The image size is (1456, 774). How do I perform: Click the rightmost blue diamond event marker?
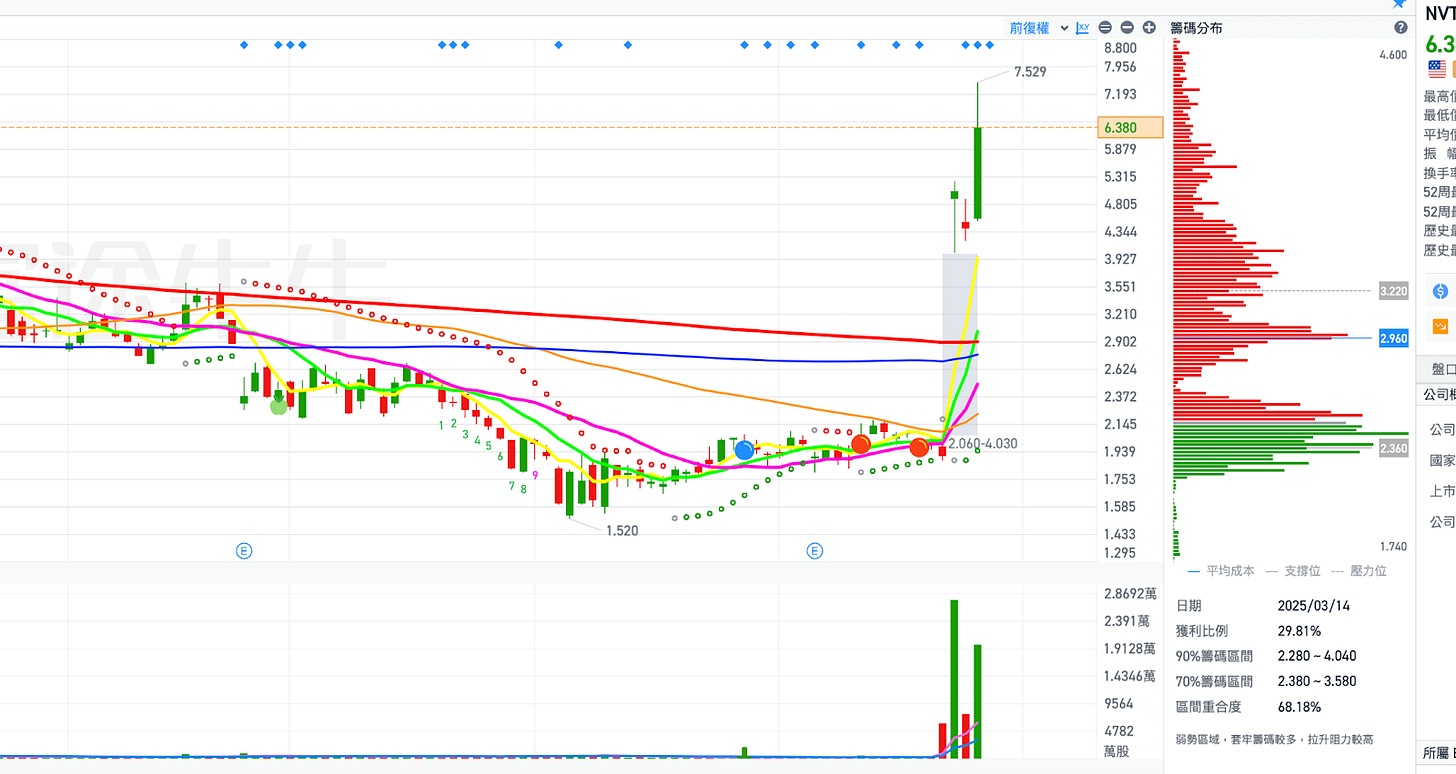pyautogui.click(x=990, y=45)
